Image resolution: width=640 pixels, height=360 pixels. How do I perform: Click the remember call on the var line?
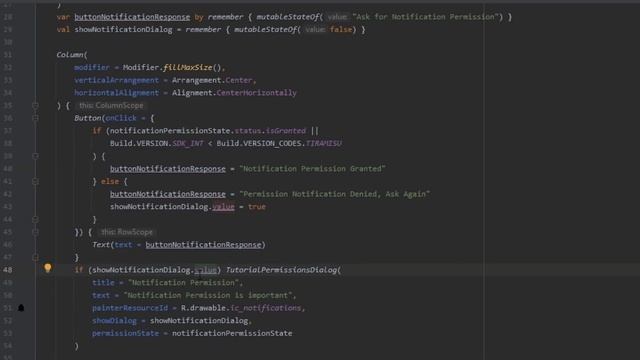pos(225,17)
